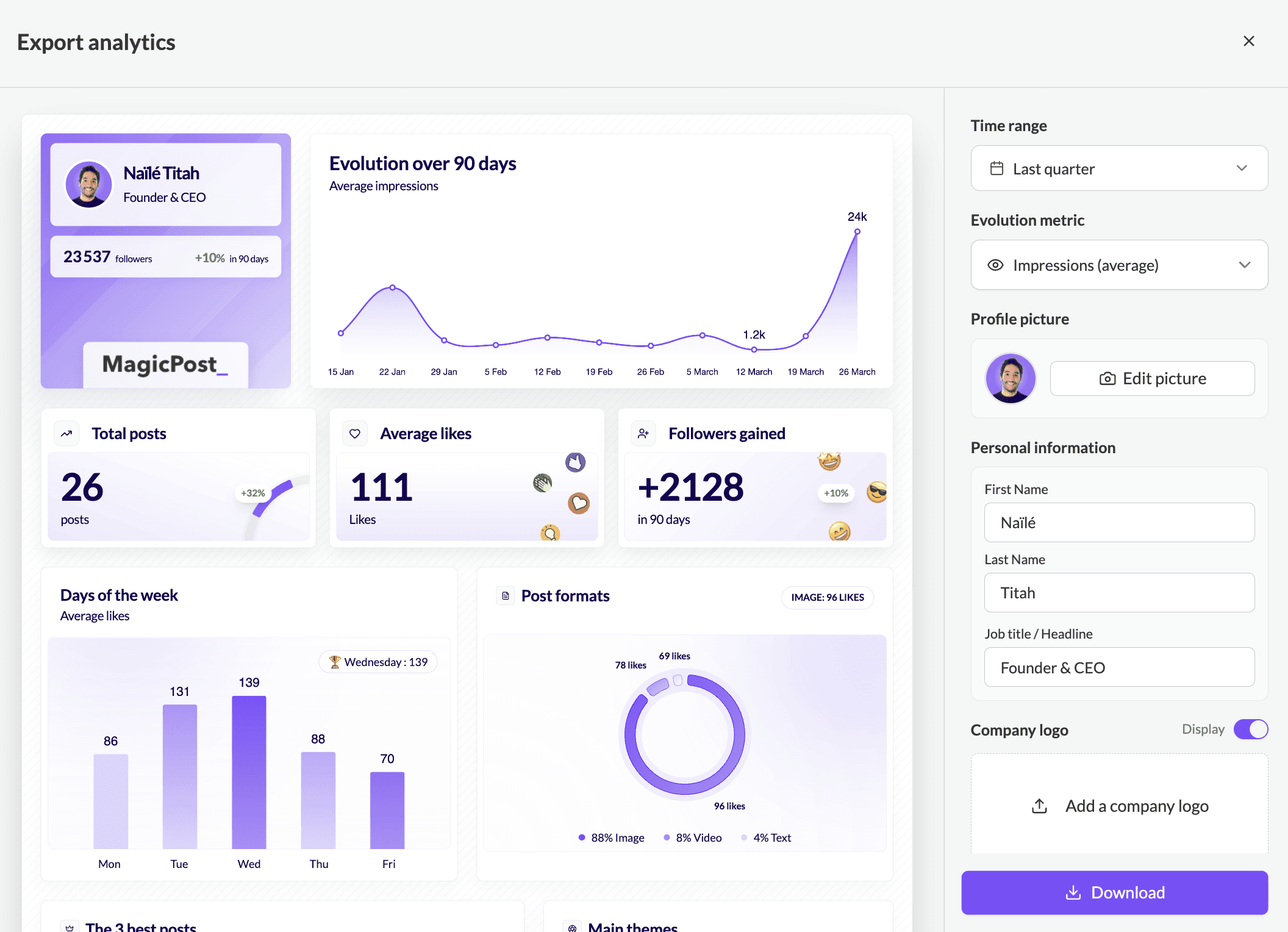Click the Wednesday 139 bar in chart
1288x932 pixels.
point(249,772)
